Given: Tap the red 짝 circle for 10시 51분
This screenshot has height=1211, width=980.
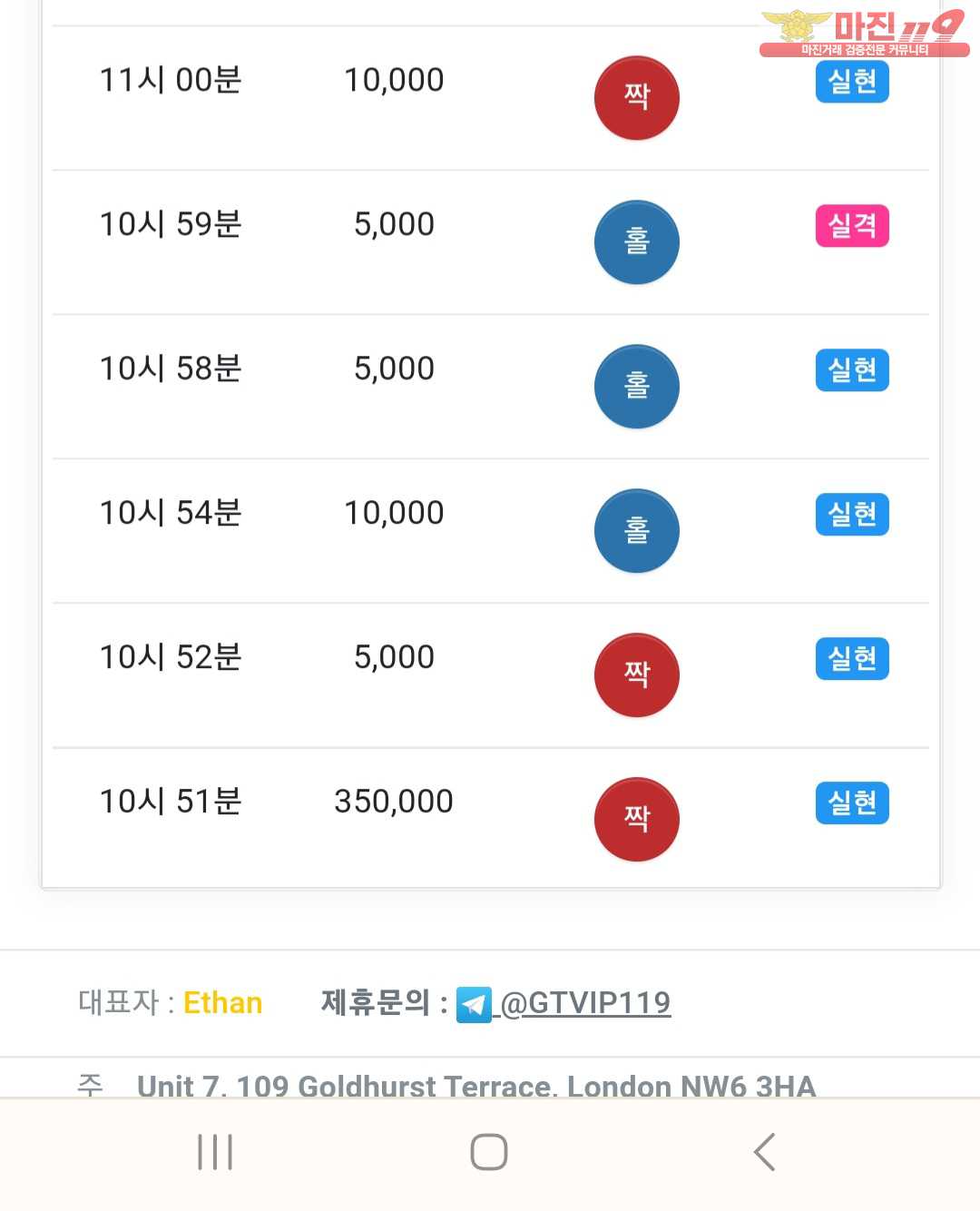Looking at the screenshot, I should pyautogui.click(x=636, y=819).
